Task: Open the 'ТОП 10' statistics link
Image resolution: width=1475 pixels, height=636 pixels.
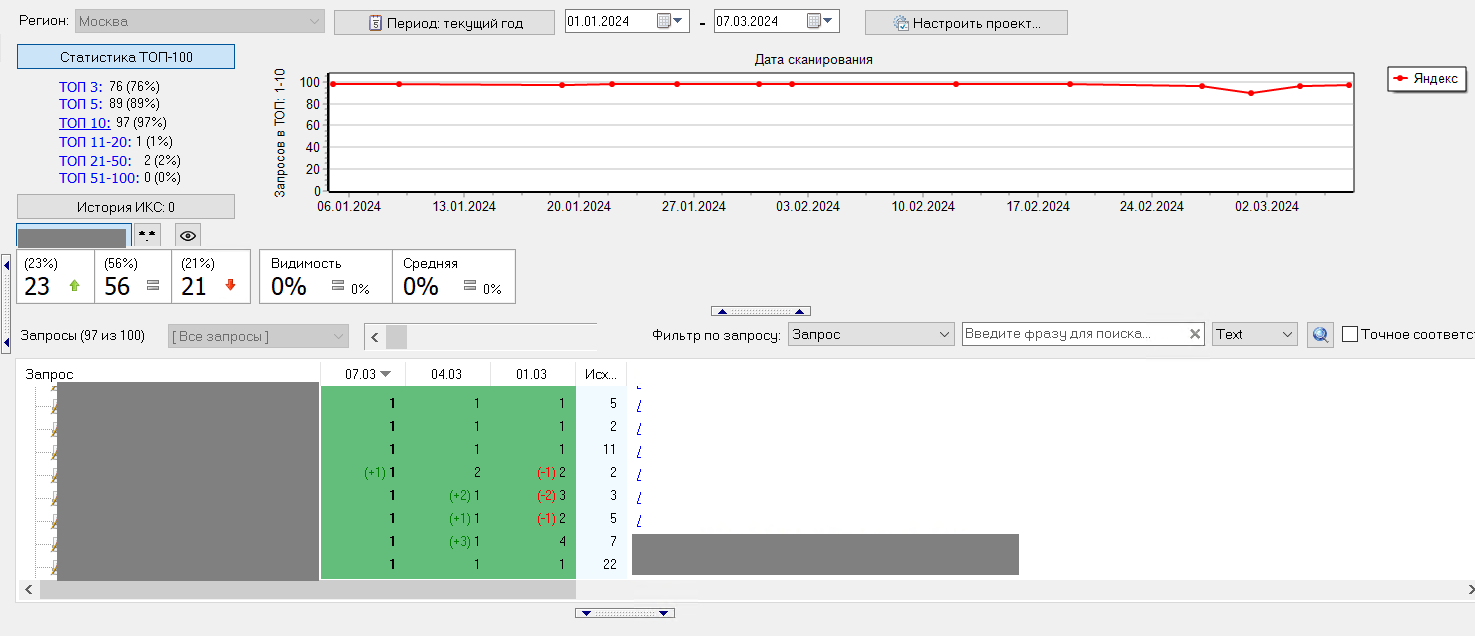Action: pos(84,122)
